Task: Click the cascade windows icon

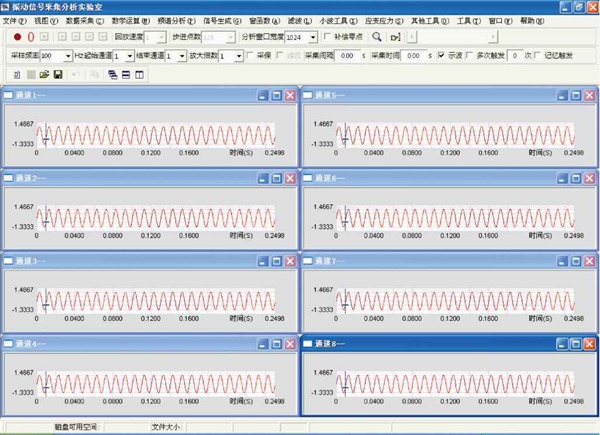Action: coord(111,74)
